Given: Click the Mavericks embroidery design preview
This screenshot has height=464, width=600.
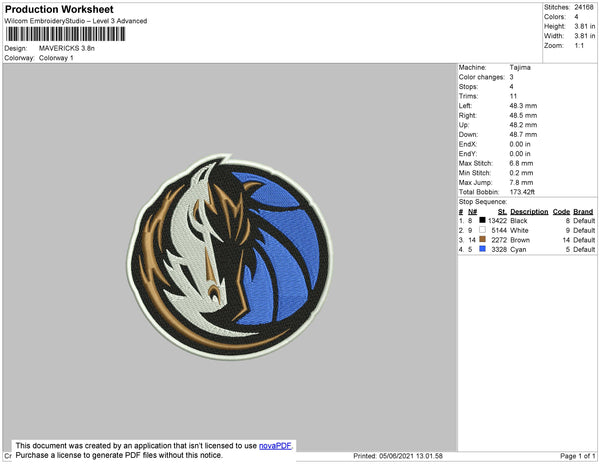Looking at the screenshot, I should [x=230, y=256].
